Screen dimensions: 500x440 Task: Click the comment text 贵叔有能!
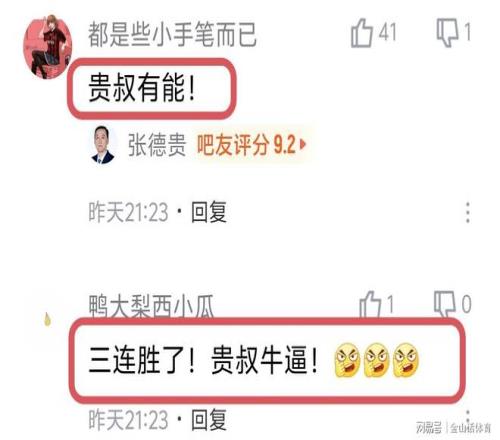pyautogui.click(x=141, y=88)
